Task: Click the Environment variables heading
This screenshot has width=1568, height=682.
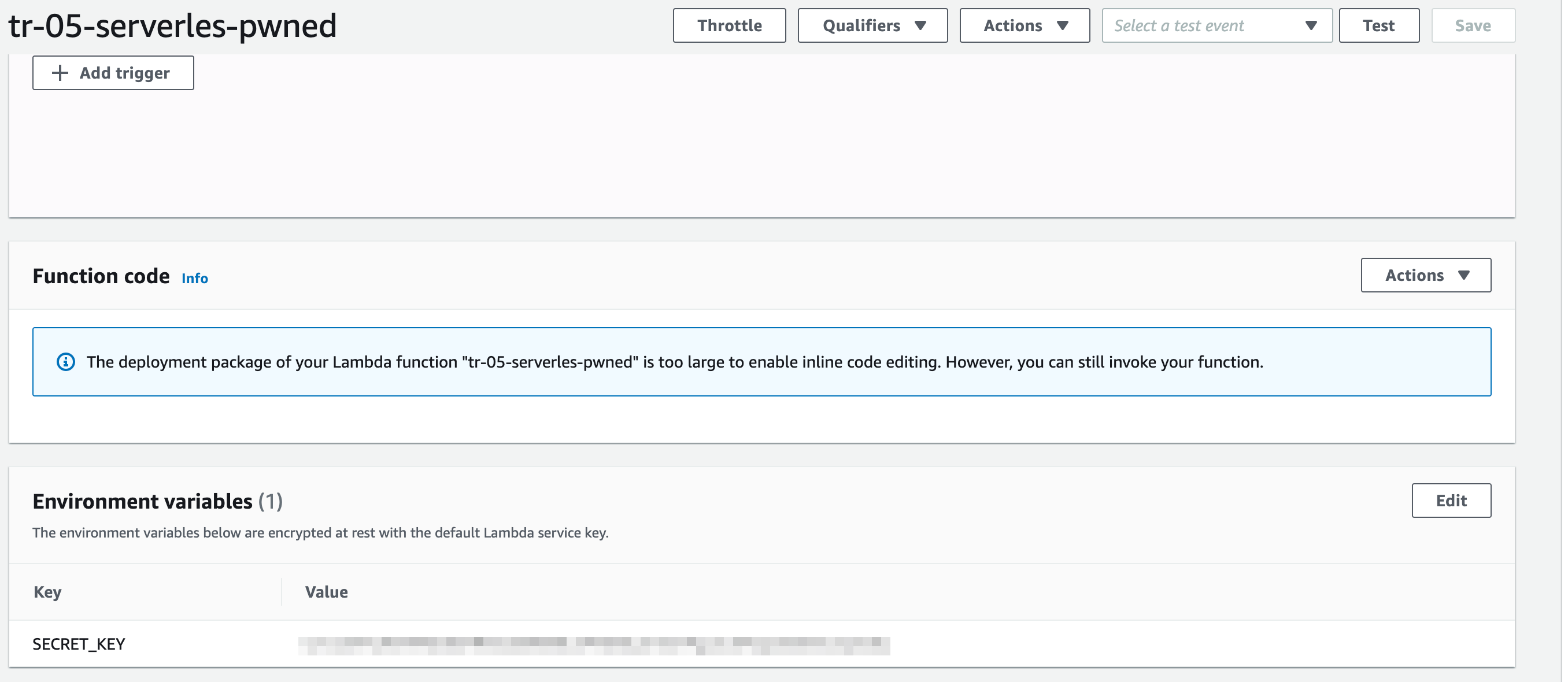Action: (x=157, y=501)
